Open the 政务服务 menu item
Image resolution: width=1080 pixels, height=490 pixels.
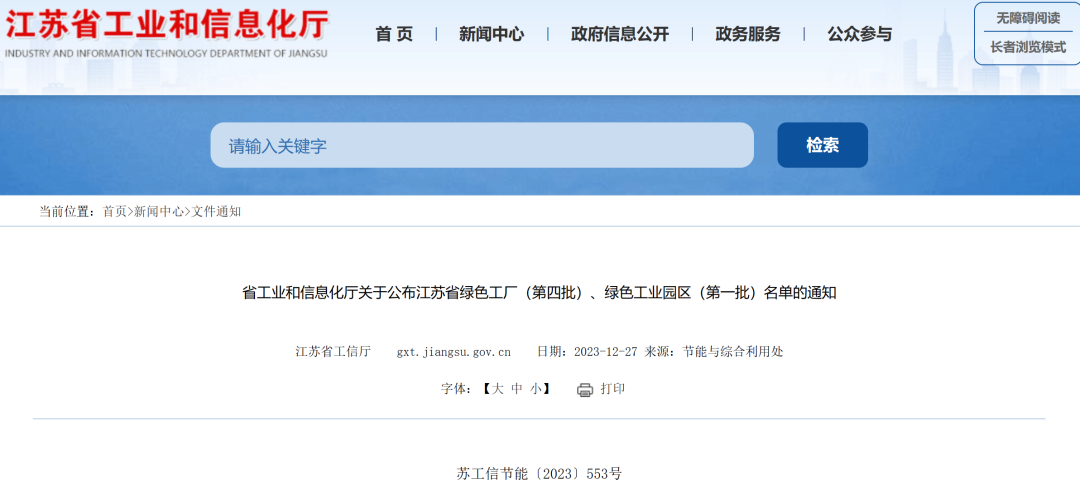pyautogui.click(x=748, y=34)
